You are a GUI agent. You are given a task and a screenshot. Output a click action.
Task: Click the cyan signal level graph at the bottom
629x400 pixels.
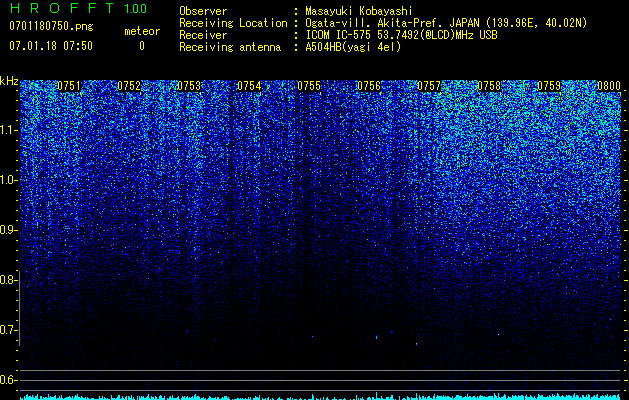(x=321, y=397)
